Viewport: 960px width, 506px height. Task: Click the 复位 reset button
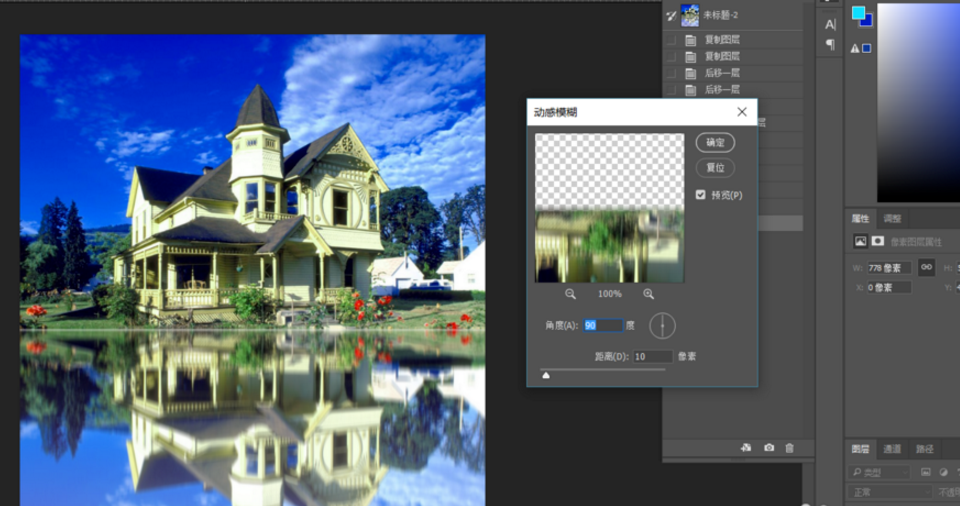tap(715, 168)
